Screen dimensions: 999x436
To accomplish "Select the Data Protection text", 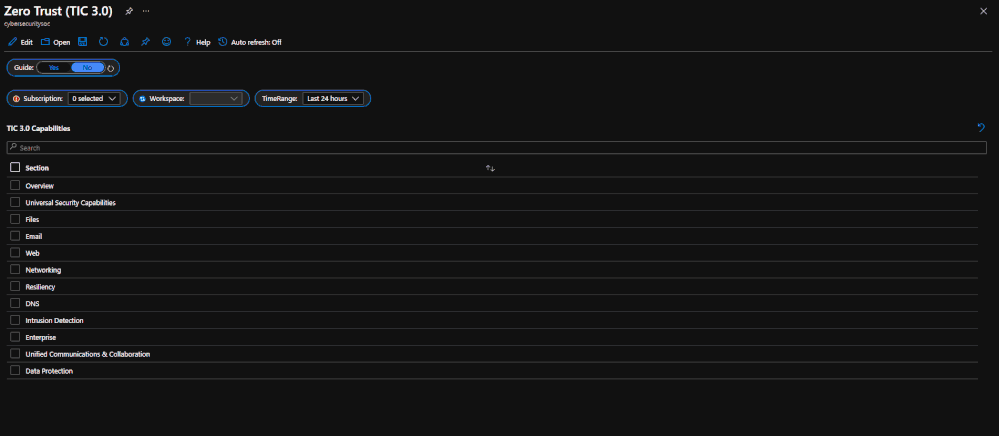I will 49,371.
